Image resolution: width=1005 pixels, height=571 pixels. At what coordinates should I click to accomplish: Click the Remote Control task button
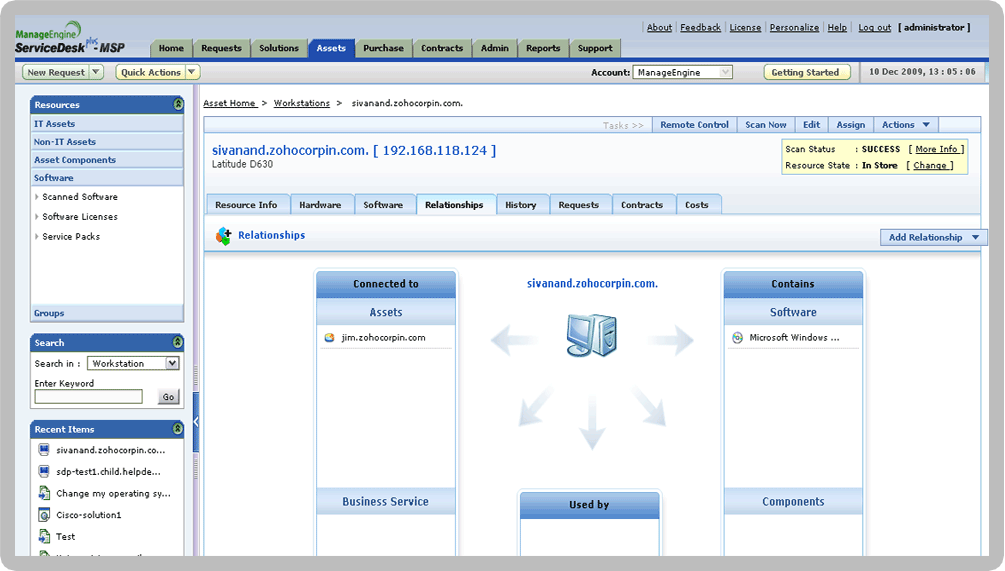(x=694, y=125)
